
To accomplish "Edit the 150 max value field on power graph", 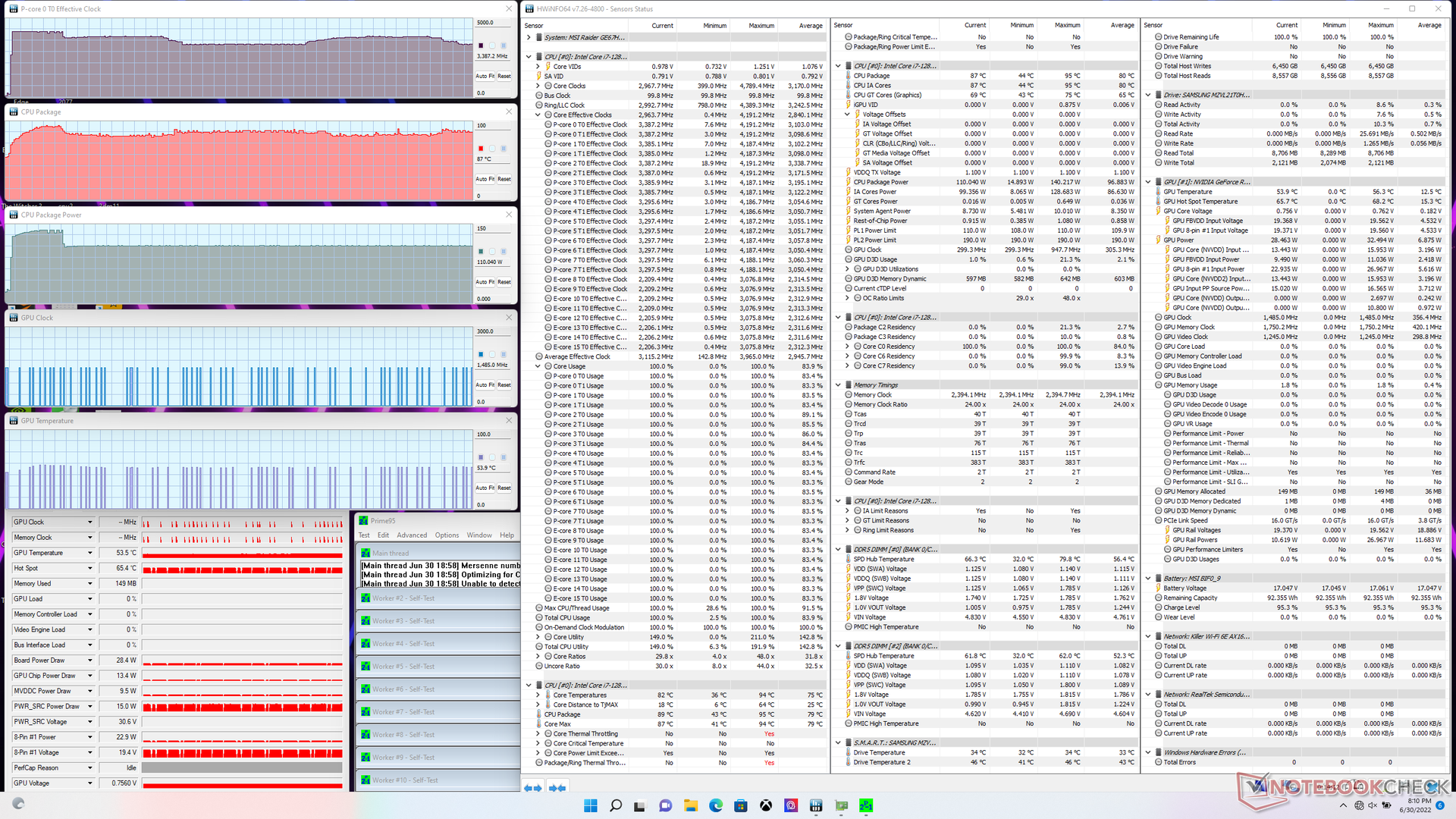I will point(494,228).
